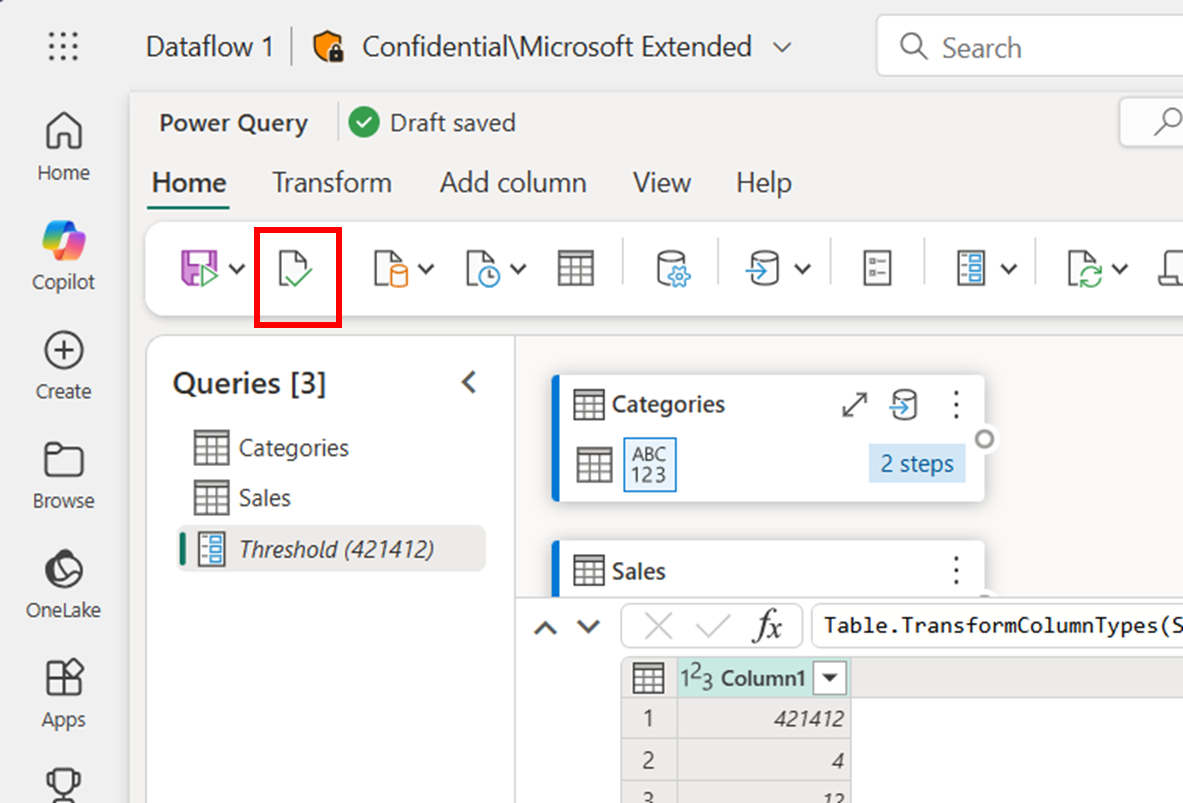This screenshot has height=803, width=1183.
Task: Open Apps in the left sidebar
Action: tap(63, 694)
